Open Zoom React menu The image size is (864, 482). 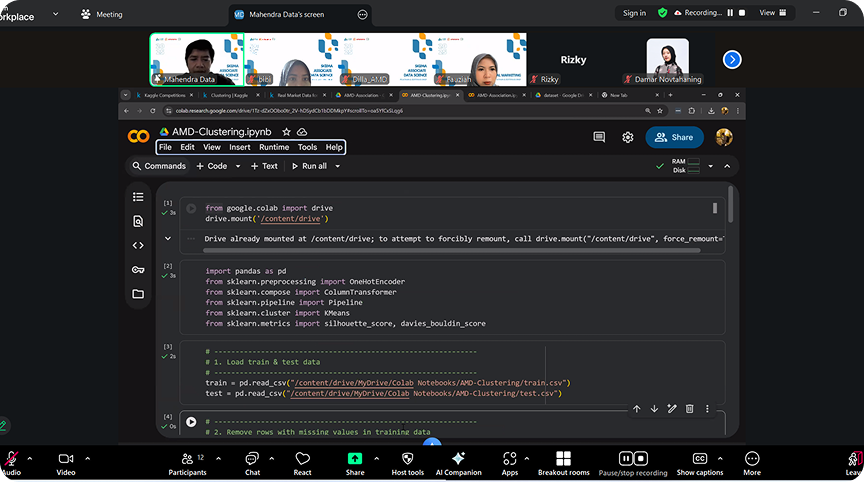tap(303, 464)
